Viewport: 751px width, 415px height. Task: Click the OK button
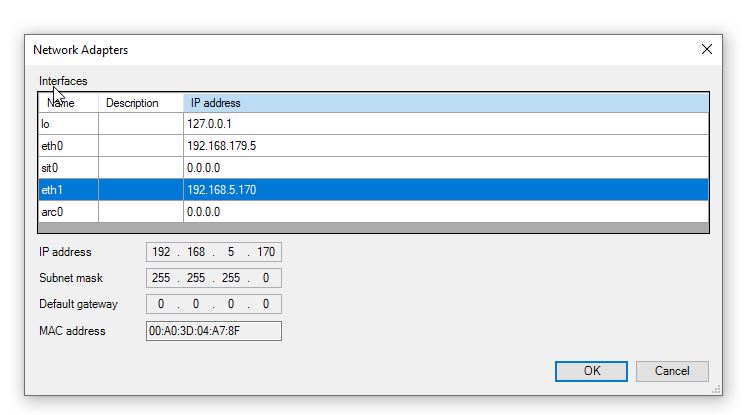pyautogui.click(x=591, y=371)
